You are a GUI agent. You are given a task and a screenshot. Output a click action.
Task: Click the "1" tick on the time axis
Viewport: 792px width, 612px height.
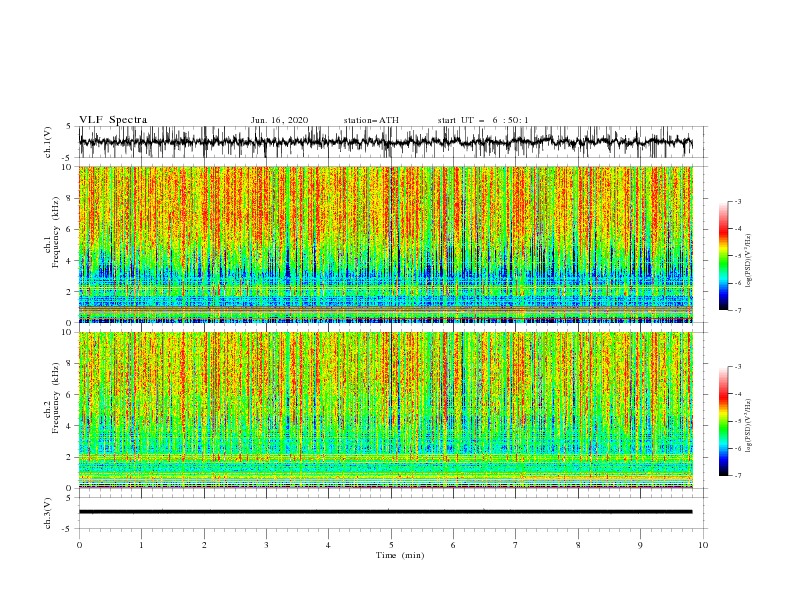pos(141,545)
